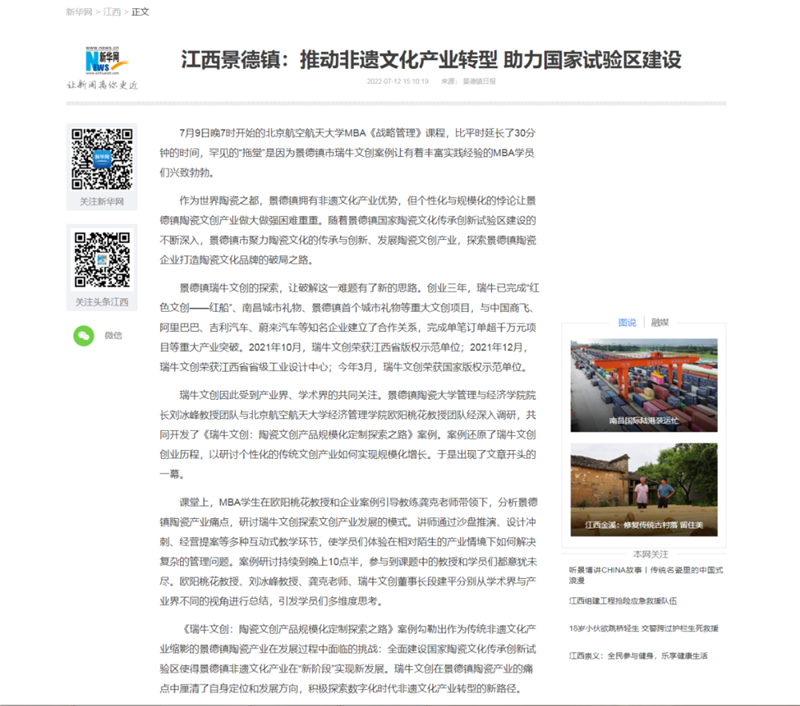Open the 南昌国际陆港装运忙 container yard photo

point(644,385)
